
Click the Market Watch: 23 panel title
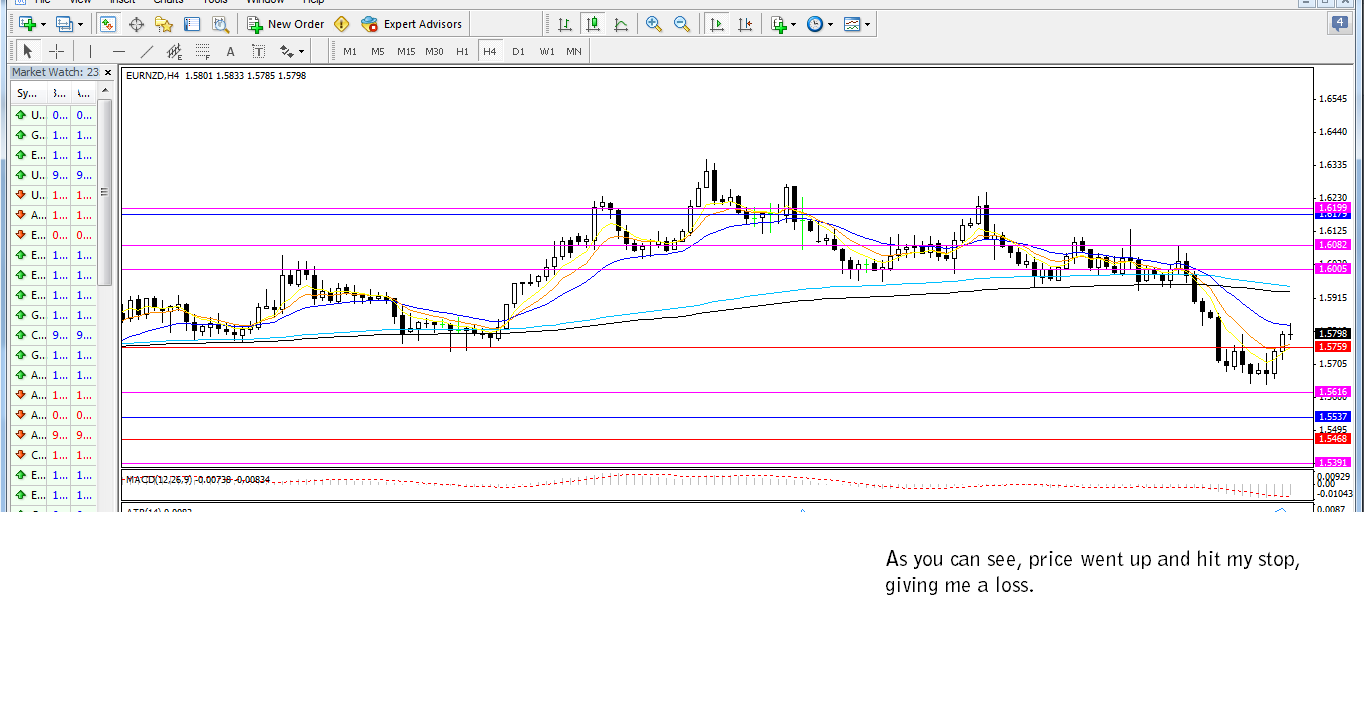point(55,72)
